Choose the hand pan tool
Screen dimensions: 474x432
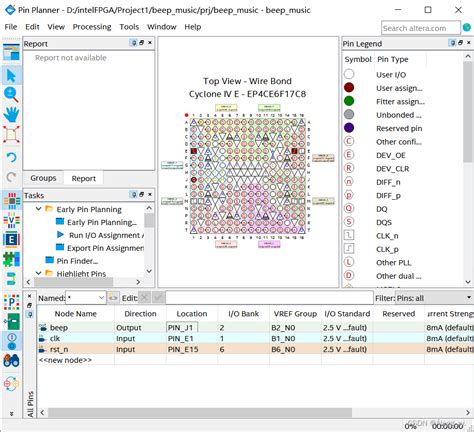click(11, 114)
